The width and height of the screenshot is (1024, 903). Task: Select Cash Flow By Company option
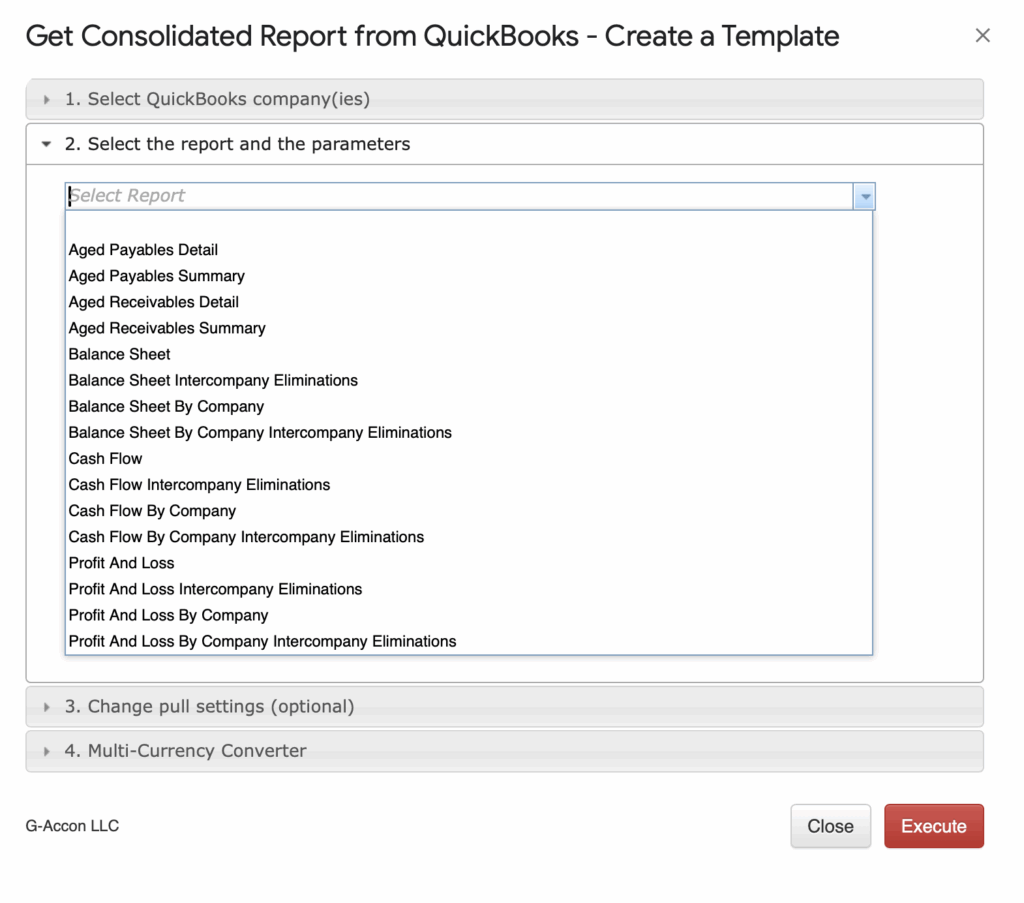pos(152,511)
